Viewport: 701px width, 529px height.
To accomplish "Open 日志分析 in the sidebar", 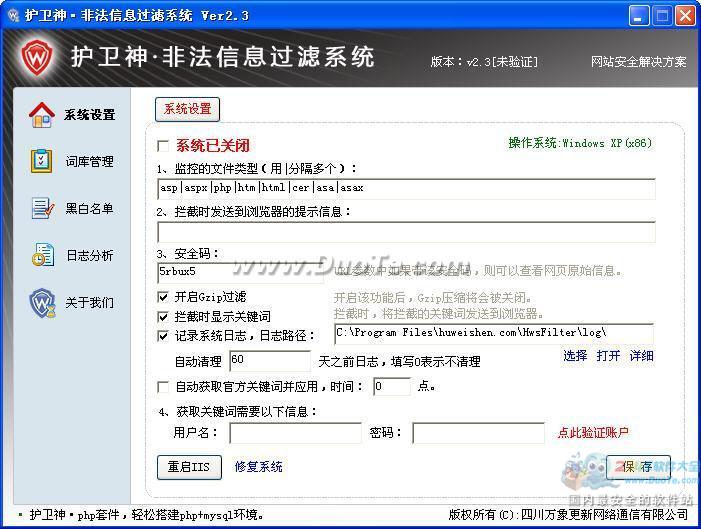I will pyautogui.click(x=90, y=255).
